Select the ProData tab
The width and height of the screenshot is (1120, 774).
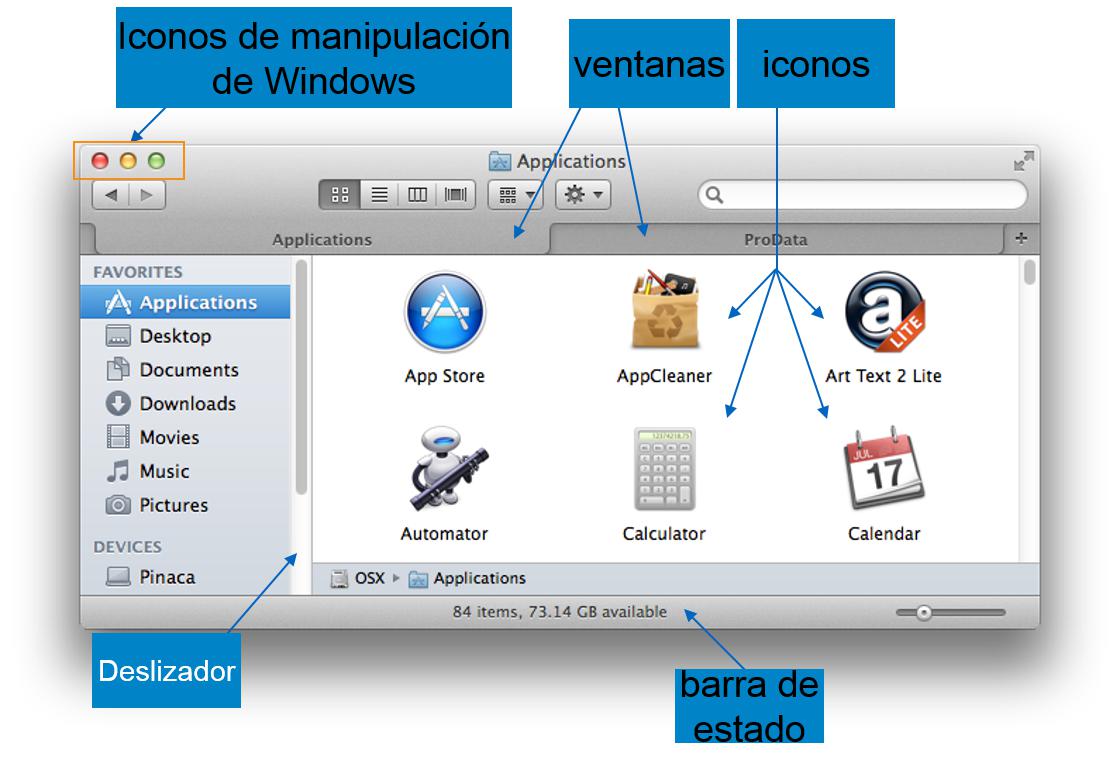point(776,239)
